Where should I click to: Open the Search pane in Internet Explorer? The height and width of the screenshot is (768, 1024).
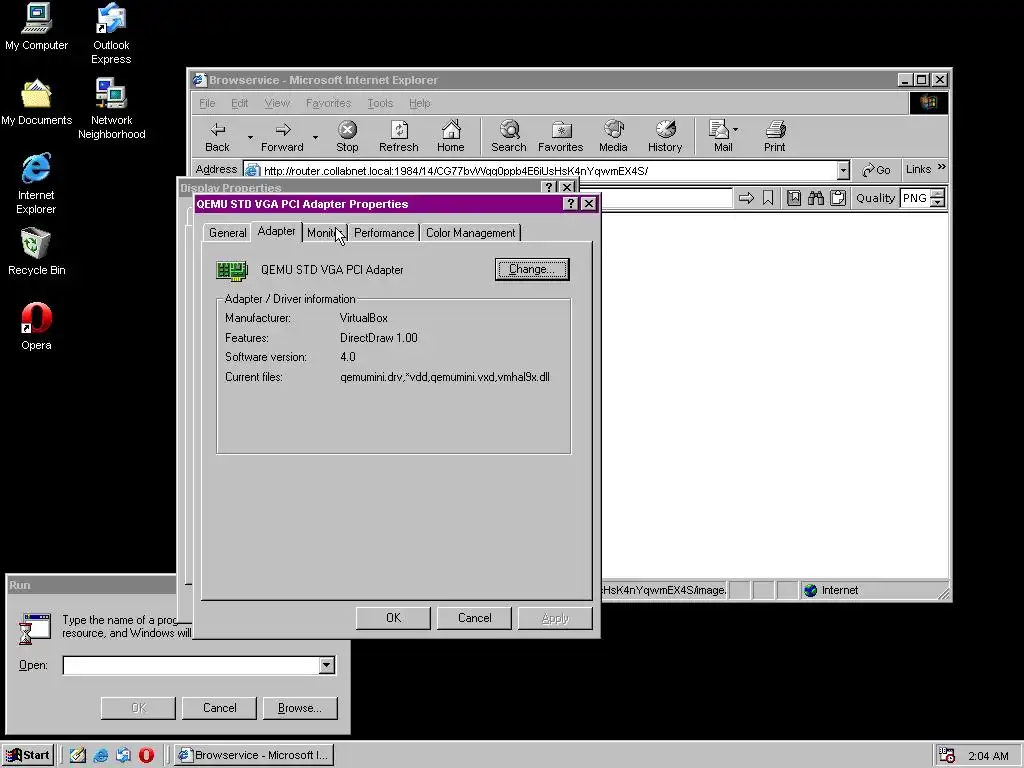[x=509, y=136]
